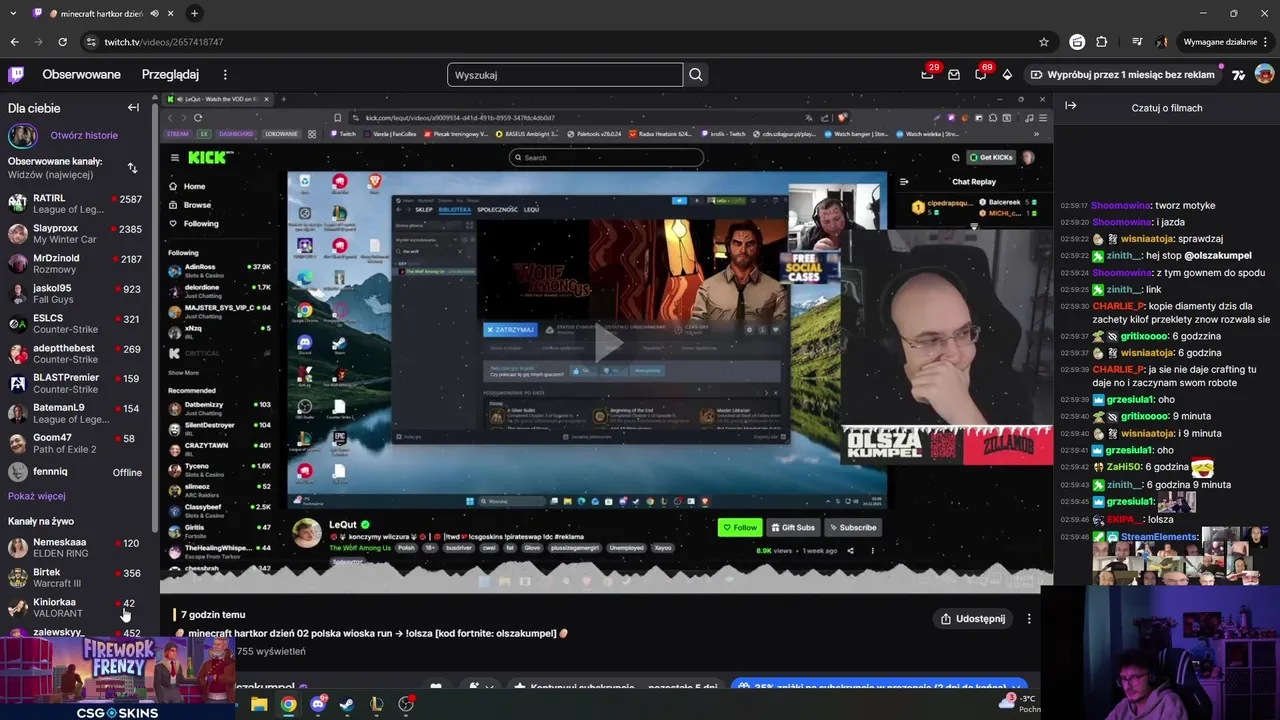The width and height of the screenshot is (1280, 720).
Task: Click the left sidebar scrollbar
Action: pyautogui.click(x=154, y=320)
